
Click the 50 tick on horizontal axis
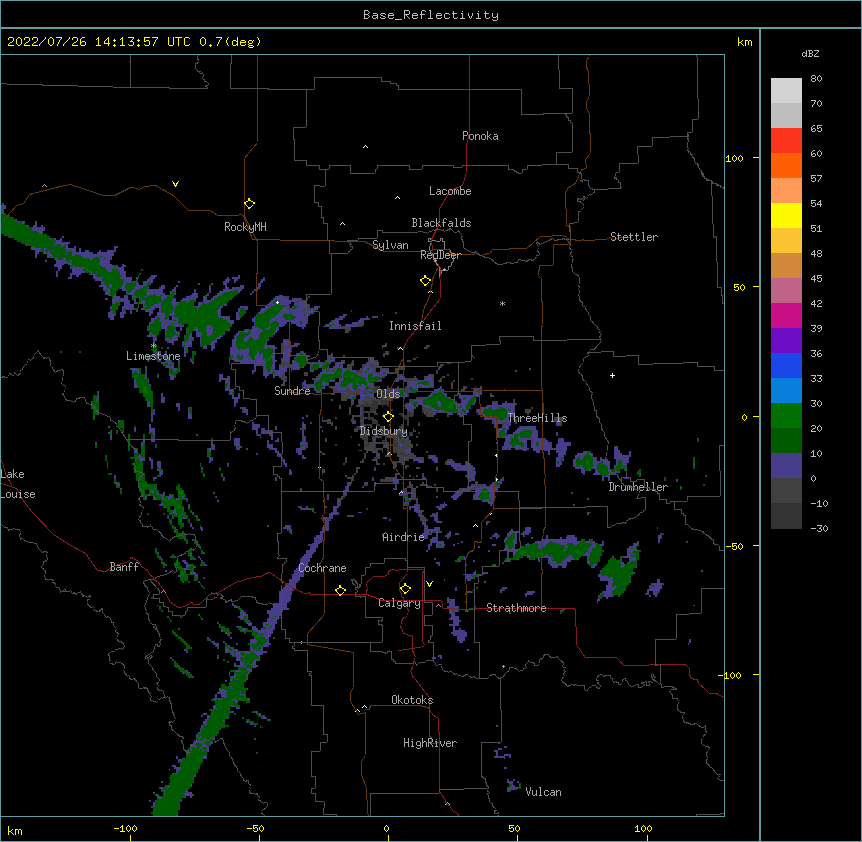point(514,828)
